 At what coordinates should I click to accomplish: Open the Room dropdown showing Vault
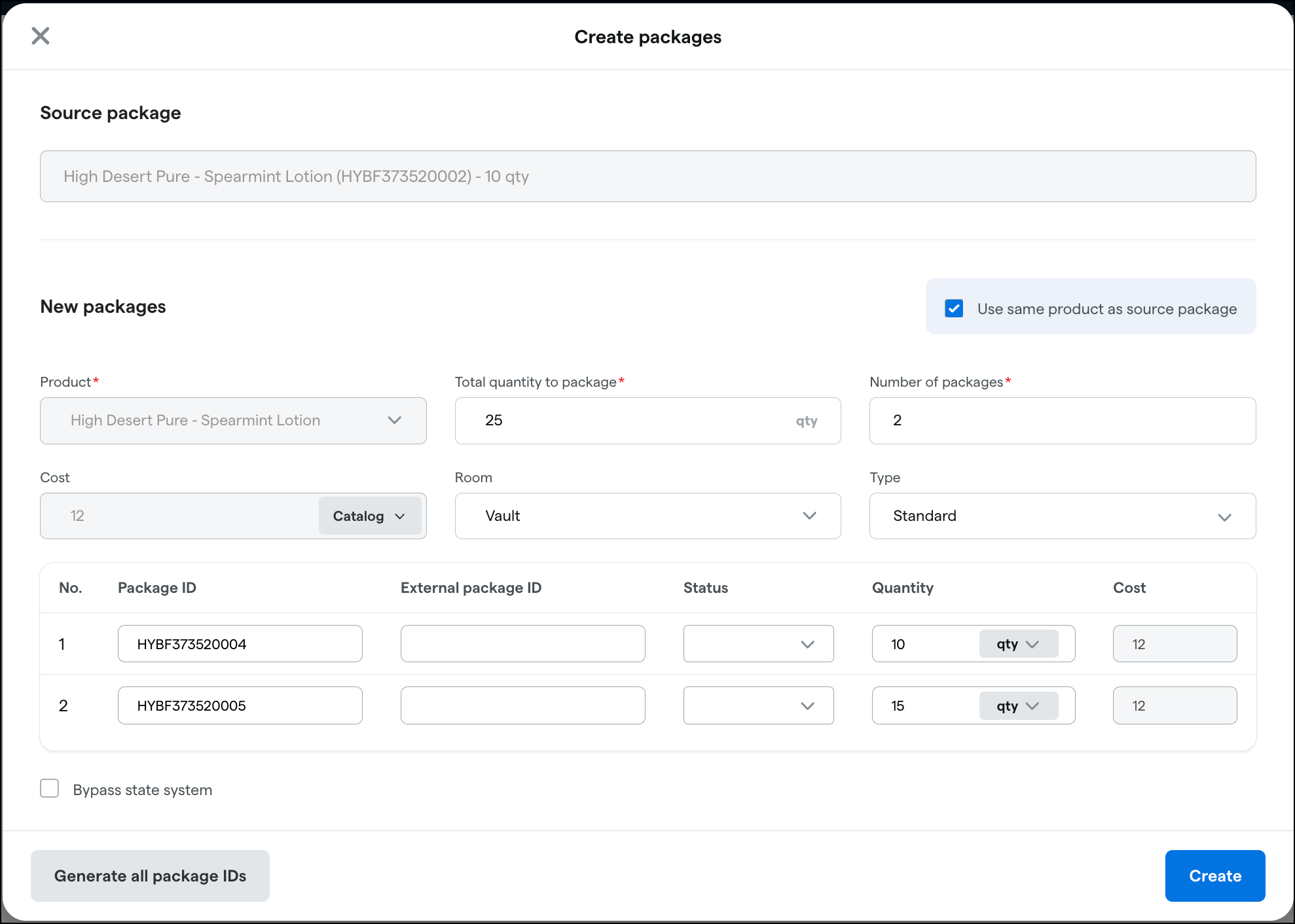pos(647,516)
